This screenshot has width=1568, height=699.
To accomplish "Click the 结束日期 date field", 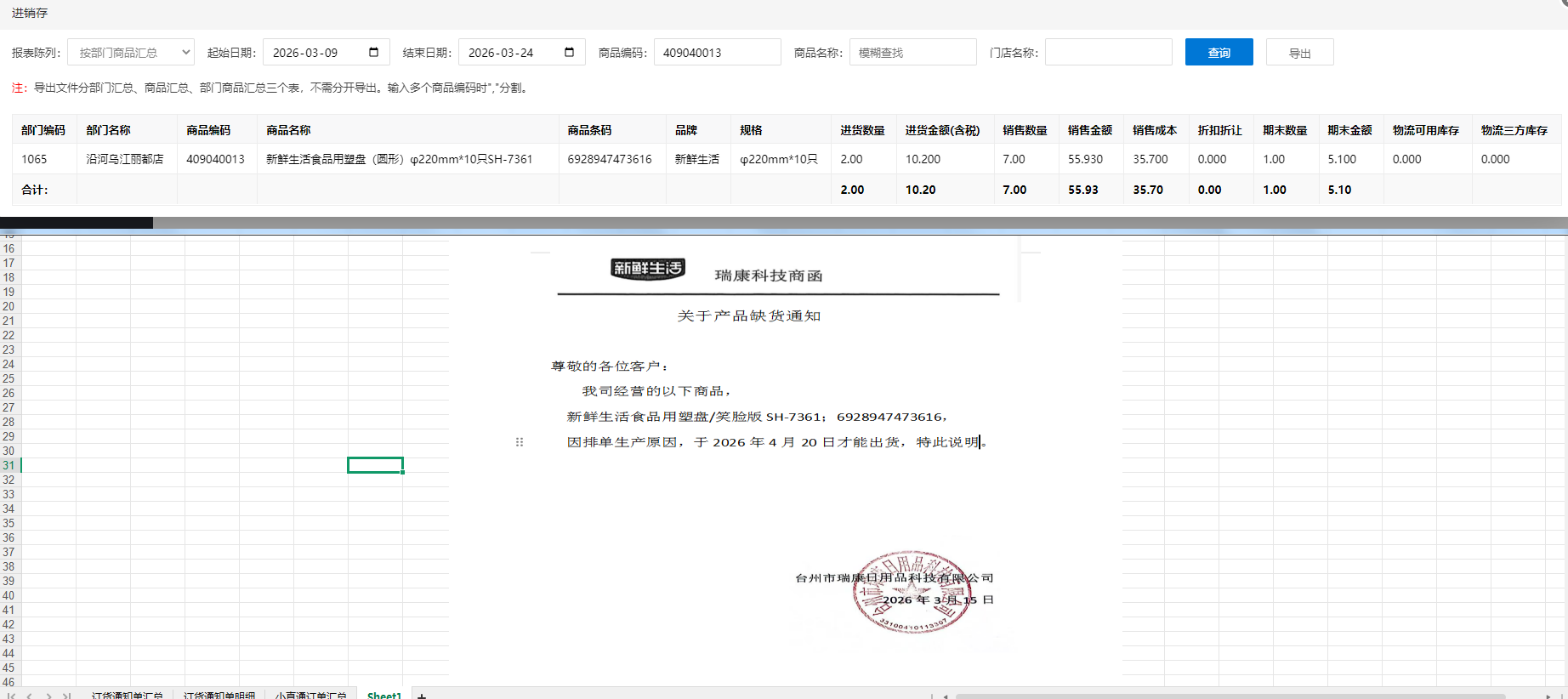I will (510, 53).
